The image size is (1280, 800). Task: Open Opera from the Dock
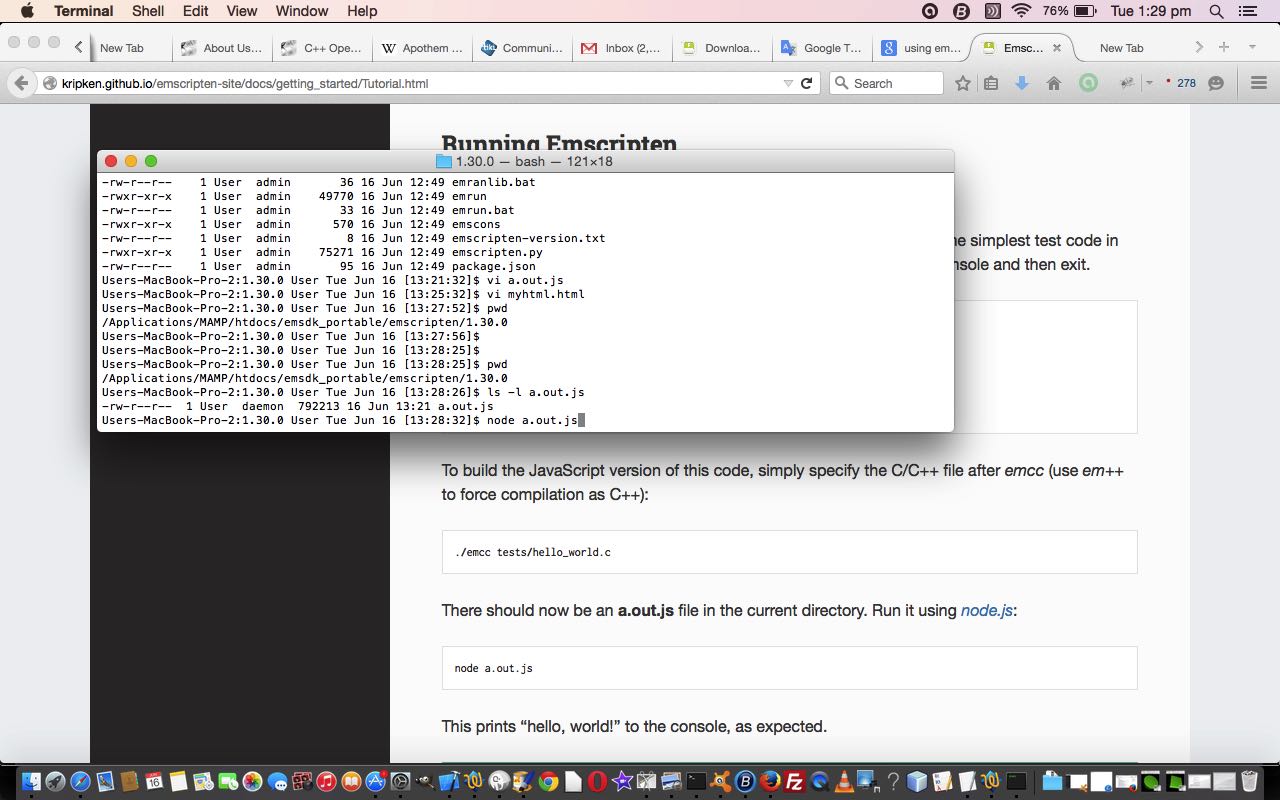pos(598,782)
